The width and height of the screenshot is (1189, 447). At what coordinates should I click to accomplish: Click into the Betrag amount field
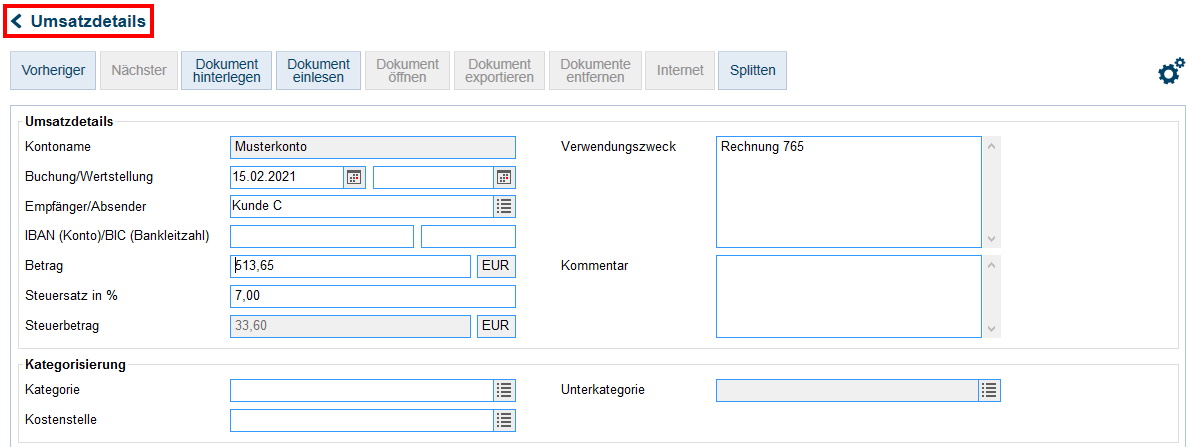[x=350, y=266]
